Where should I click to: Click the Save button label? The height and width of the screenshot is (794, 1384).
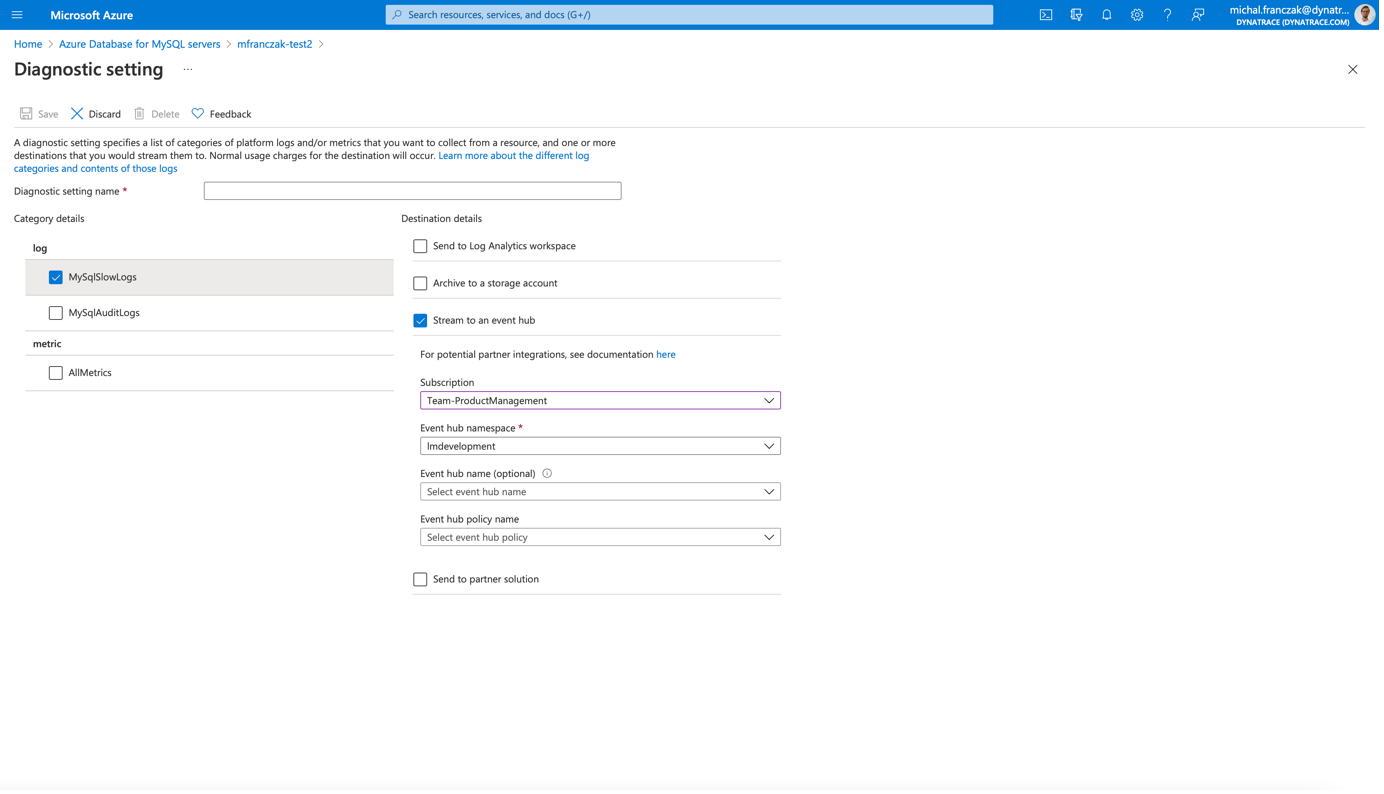click(48, 114)
